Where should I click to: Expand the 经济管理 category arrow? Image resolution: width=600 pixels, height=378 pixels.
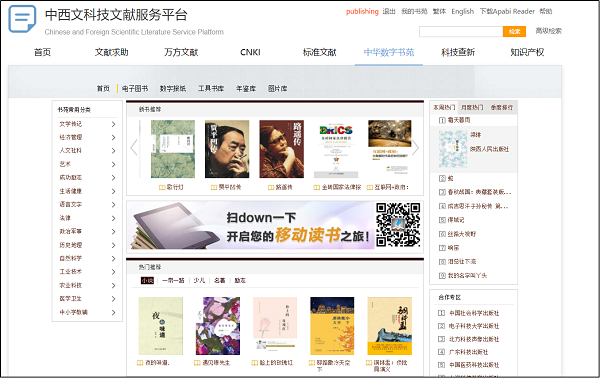(x=113, y=137)
